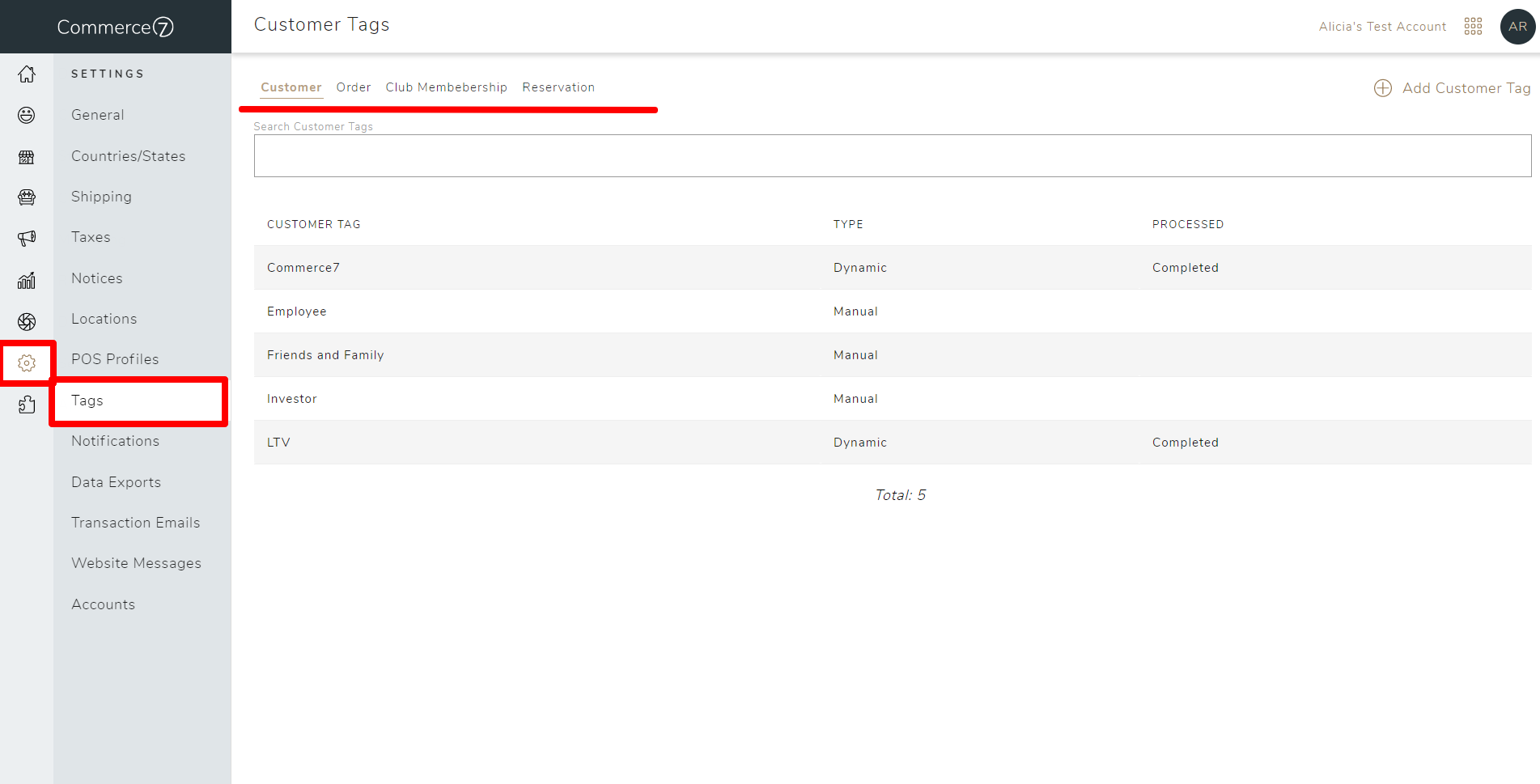1540x784 pixels.
Task: Open the Settings gear icon
Action: pyautogui.click(x=27, y=363)
